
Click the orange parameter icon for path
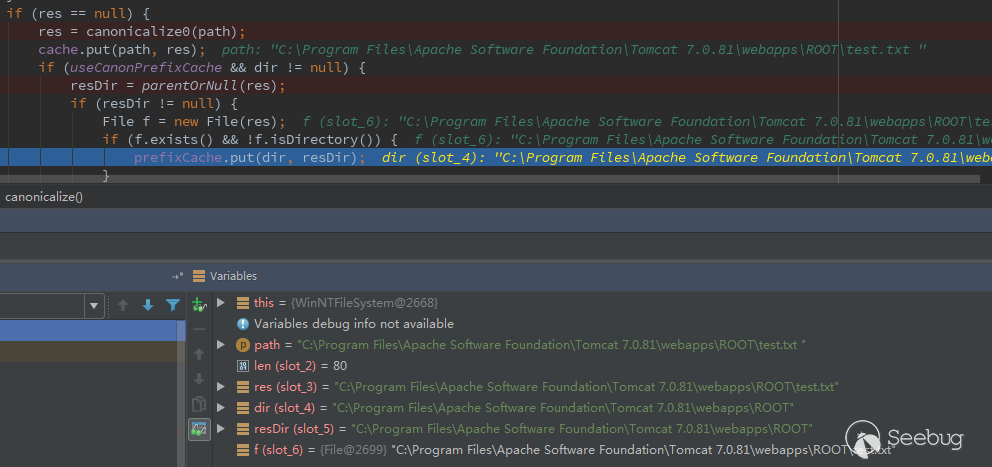click(x=243, y=345)
